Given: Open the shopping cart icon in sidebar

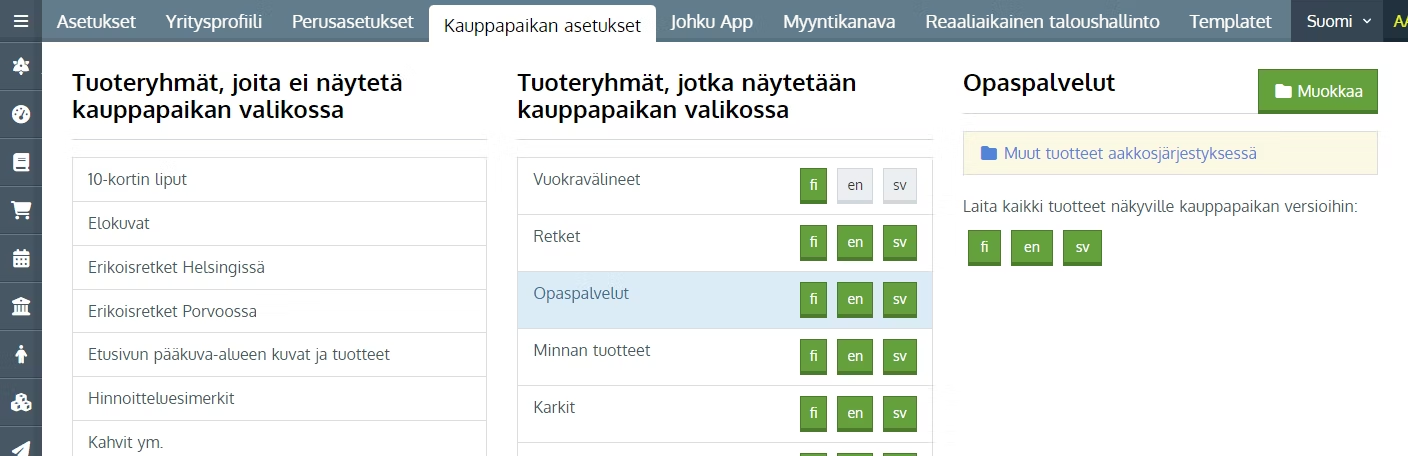Looking at the screenshot, I should coord(20,210).
